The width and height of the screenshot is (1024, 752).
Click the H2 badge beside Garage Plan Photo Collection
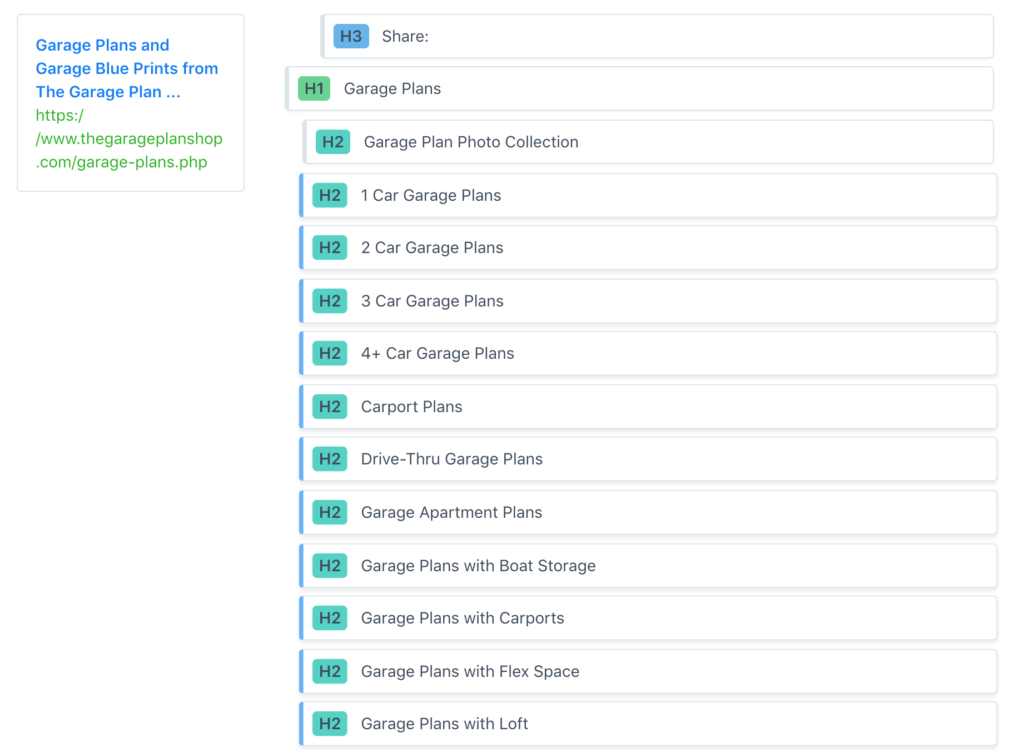pyautogui.click(x=333, y=142)
